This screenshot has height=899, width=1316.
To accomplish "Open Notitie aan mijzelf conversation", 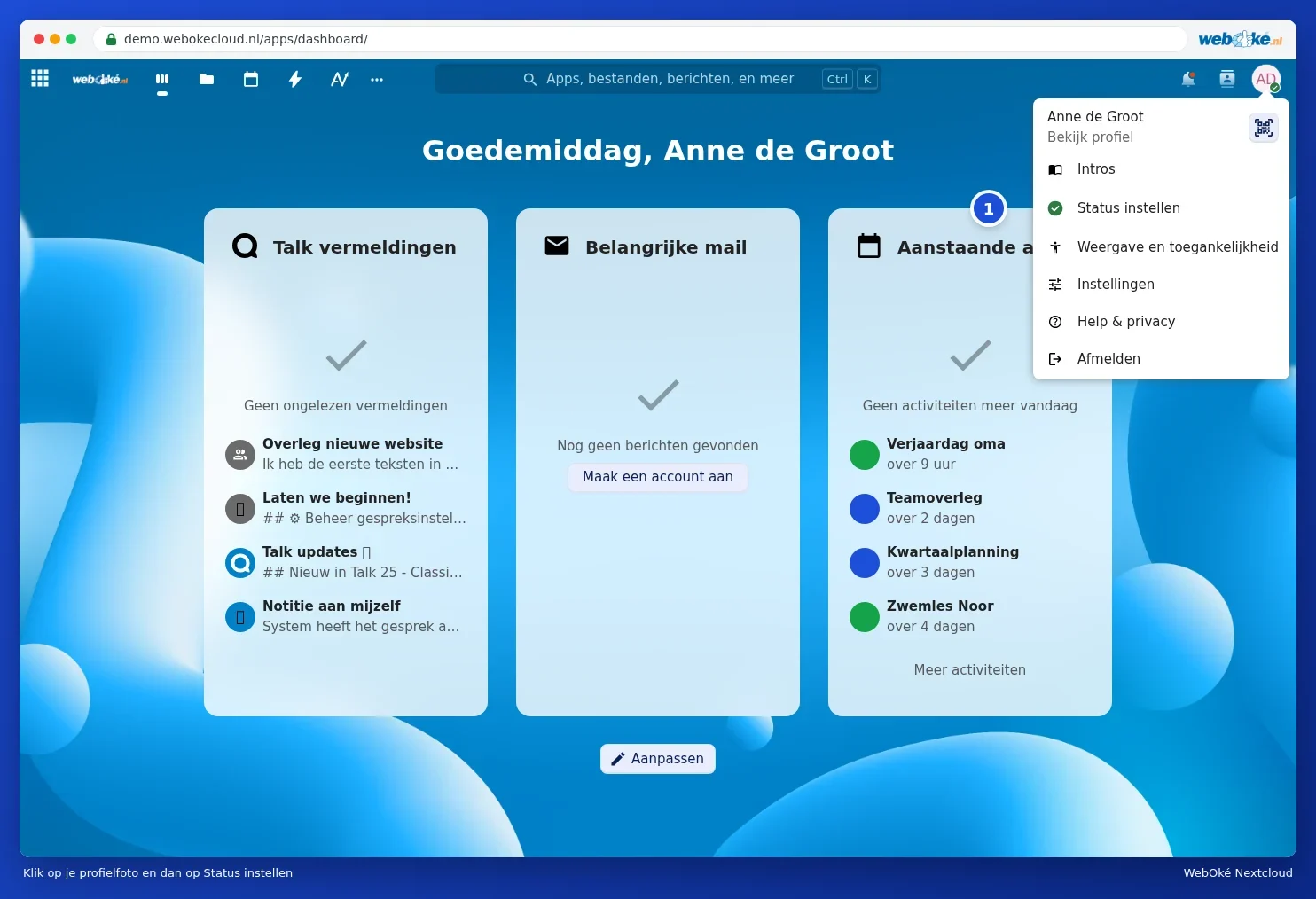I will [x=346, y=616].
